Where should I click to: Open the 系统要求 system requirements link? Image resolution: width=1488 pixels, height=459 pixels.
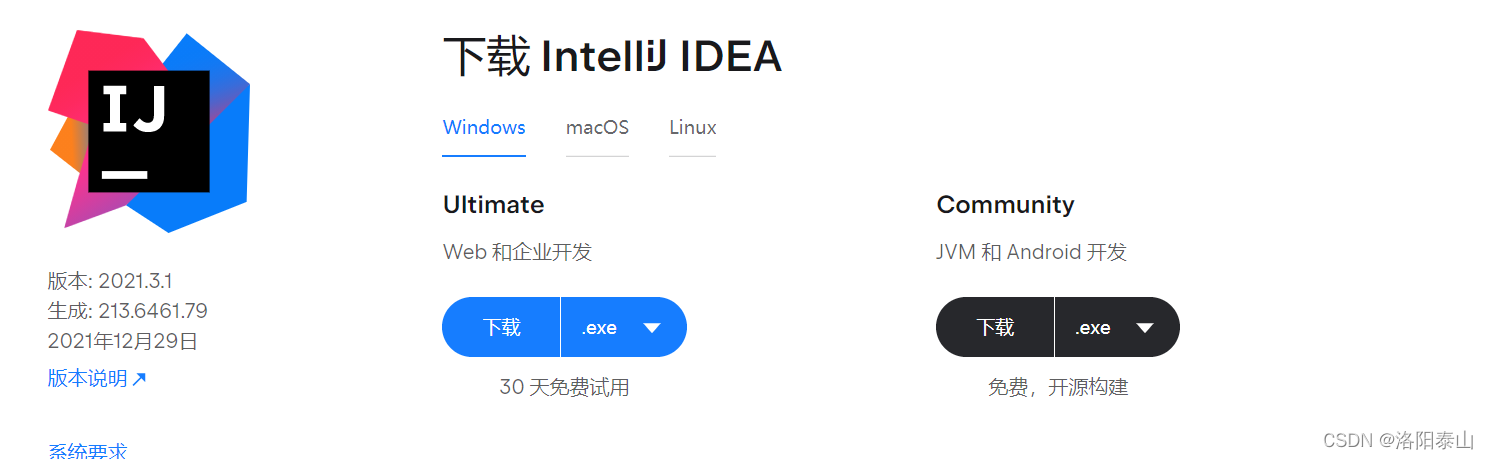88,452
